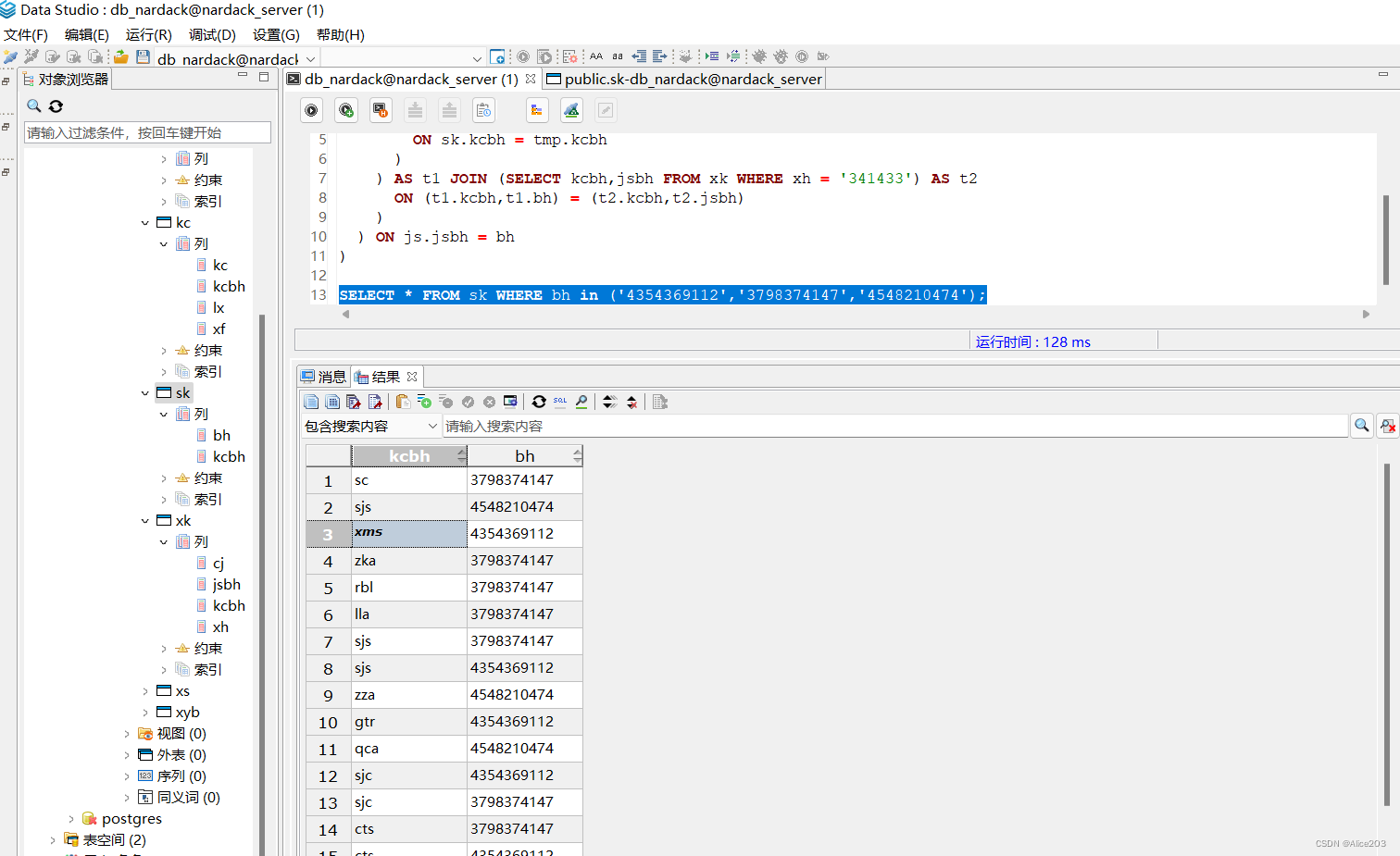Viewport: 1400px width, 856px height.
Task: Expand the 表空间 (2) node
Action: click(53, 840)
